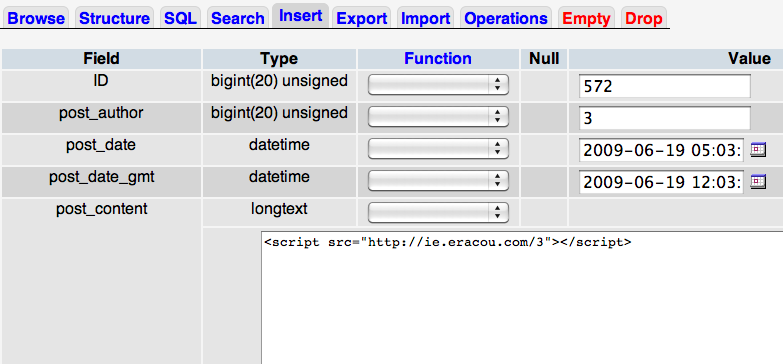This screenshot has width=783, height=364.
Task: Click the post_content field name
Action: coord(102,209)
